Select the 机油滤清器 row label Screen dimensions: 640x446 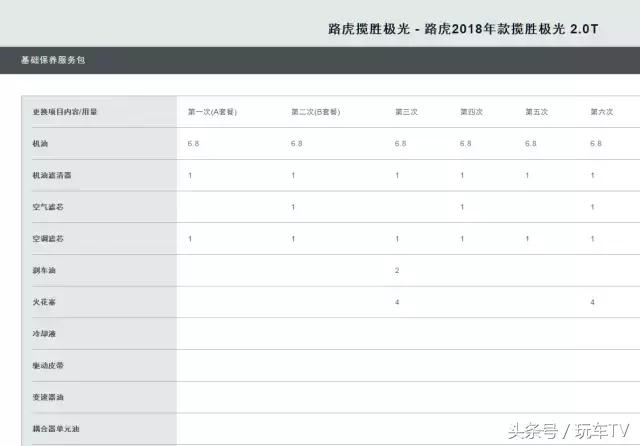pyautogui.click(x=52, y=175)
